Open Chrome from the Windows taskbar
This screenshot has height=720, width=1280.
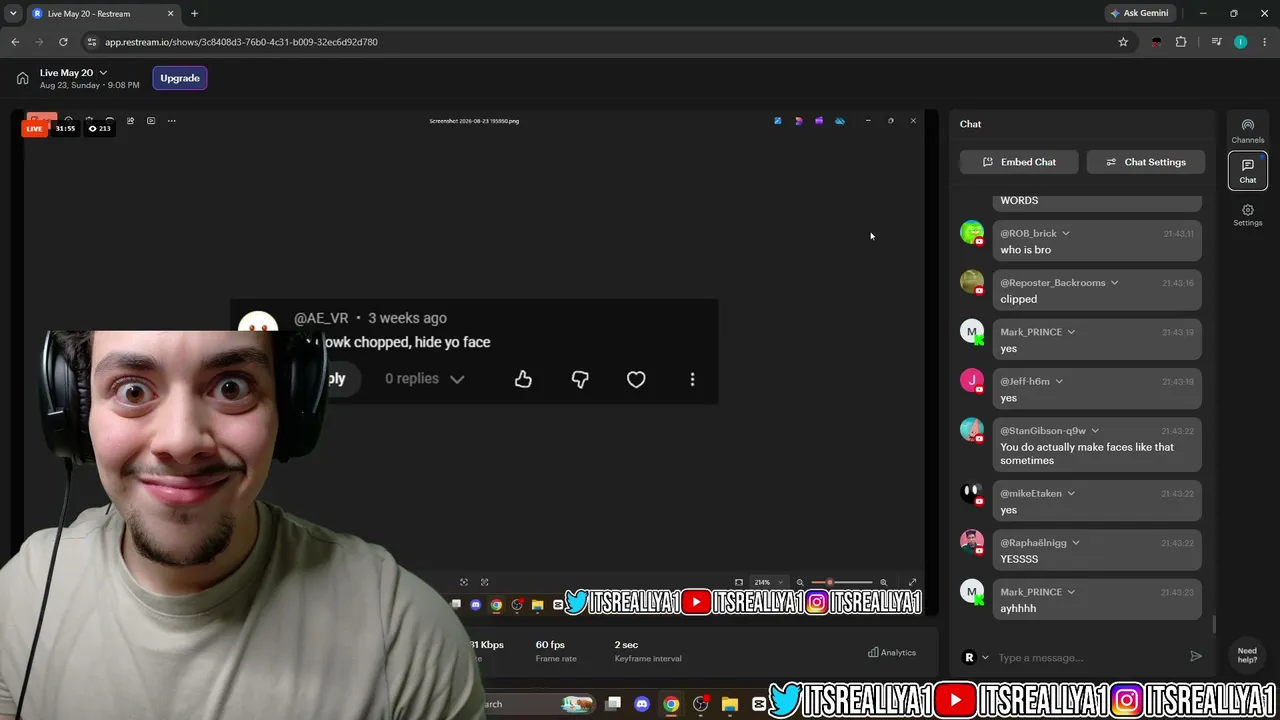pyautogui.click(x=671, y=704)
